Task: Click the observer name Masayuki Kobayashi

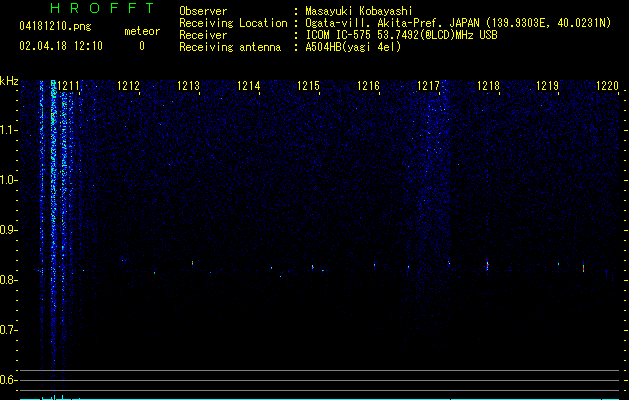Action: pyautogui.click(x=359, y=11)
